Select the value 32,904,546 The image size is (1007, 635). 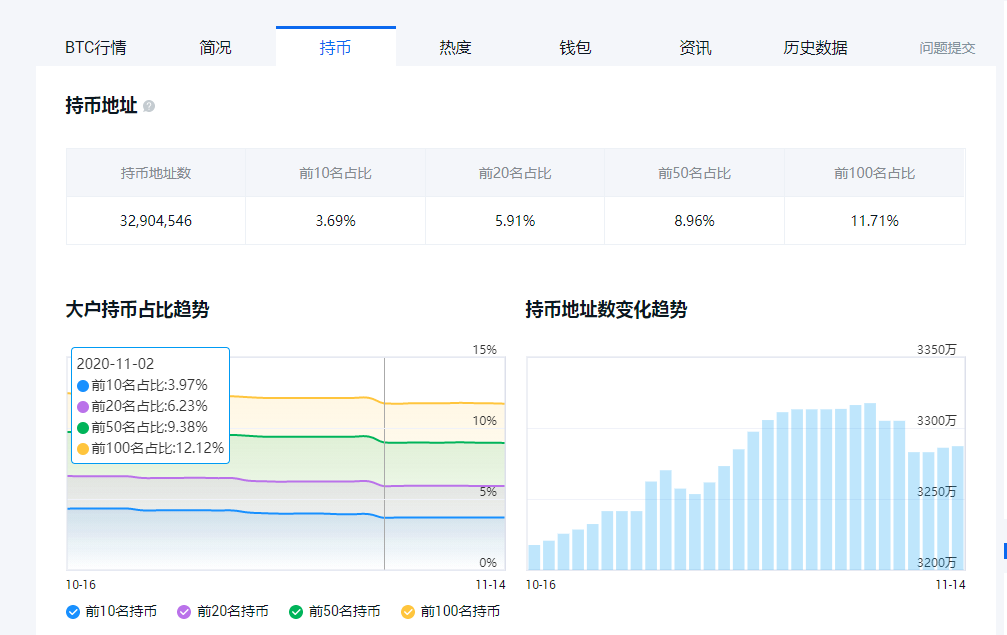[x=156, y=221]
